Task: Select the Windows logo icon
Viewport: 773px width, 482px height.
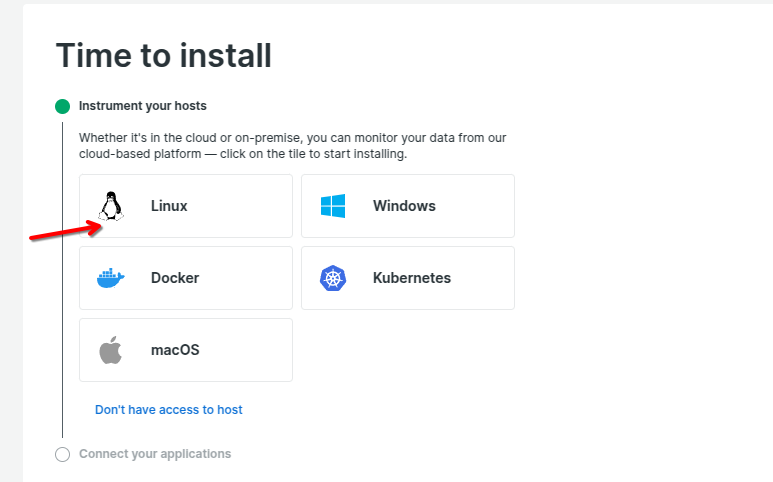Action: tap(333, 206)
